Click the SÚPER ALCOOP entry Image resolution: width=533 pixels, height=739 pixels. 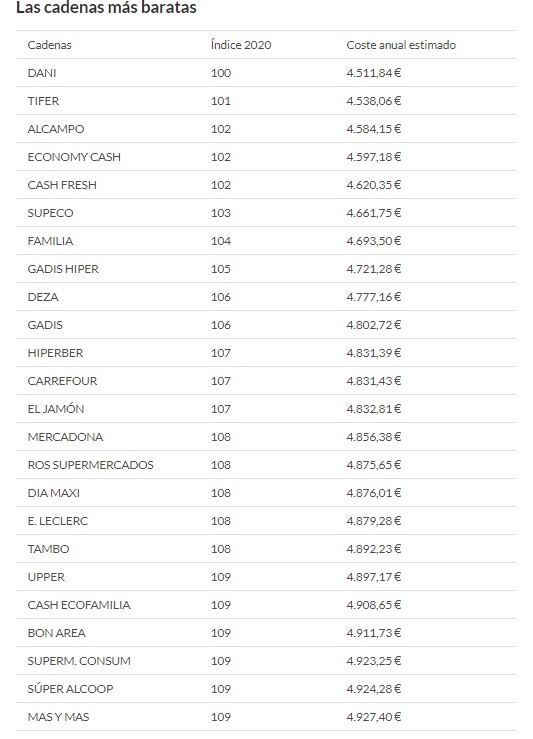tap(70, 689)
